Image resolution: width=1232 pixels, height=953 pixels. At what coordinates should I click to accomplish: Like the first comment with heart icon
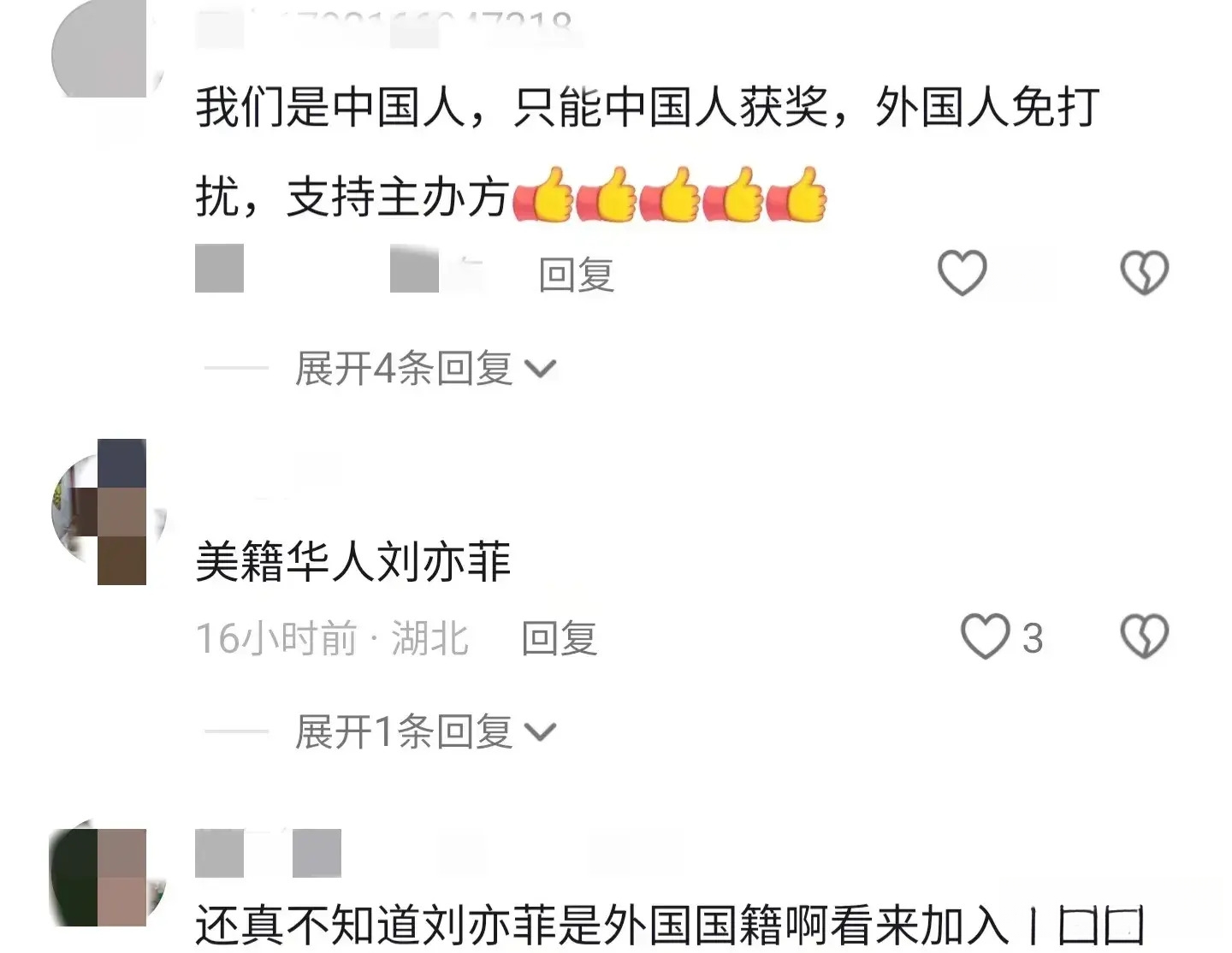[962, 273]
